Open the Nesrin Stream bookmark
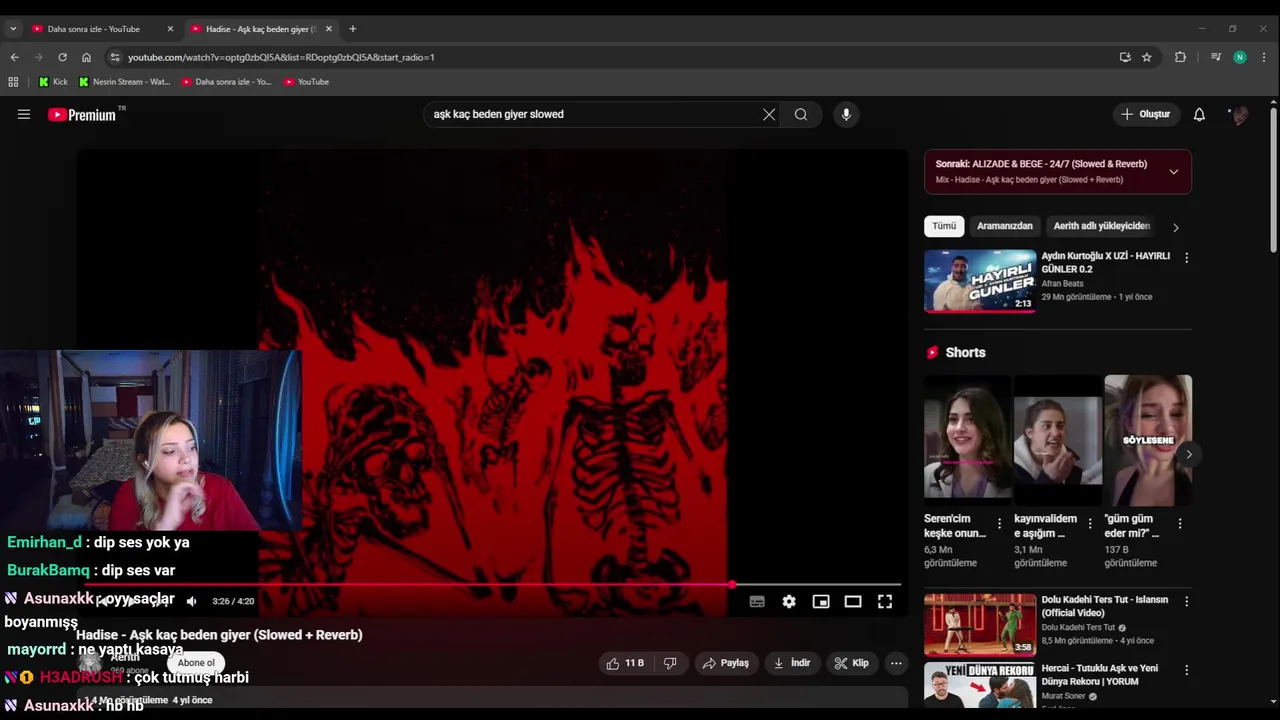The height and width of the screenshot is (720, 1280). coord(124,82)
